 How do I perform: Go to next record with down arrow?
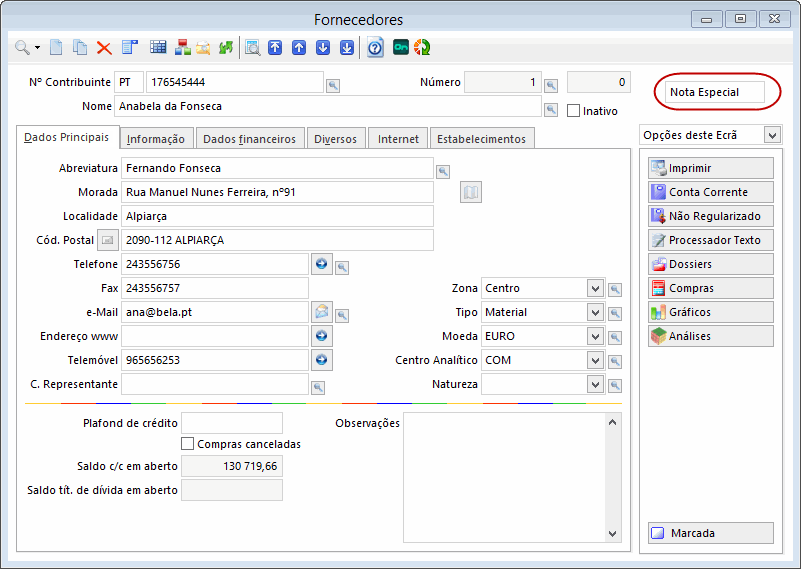point(323,48)
